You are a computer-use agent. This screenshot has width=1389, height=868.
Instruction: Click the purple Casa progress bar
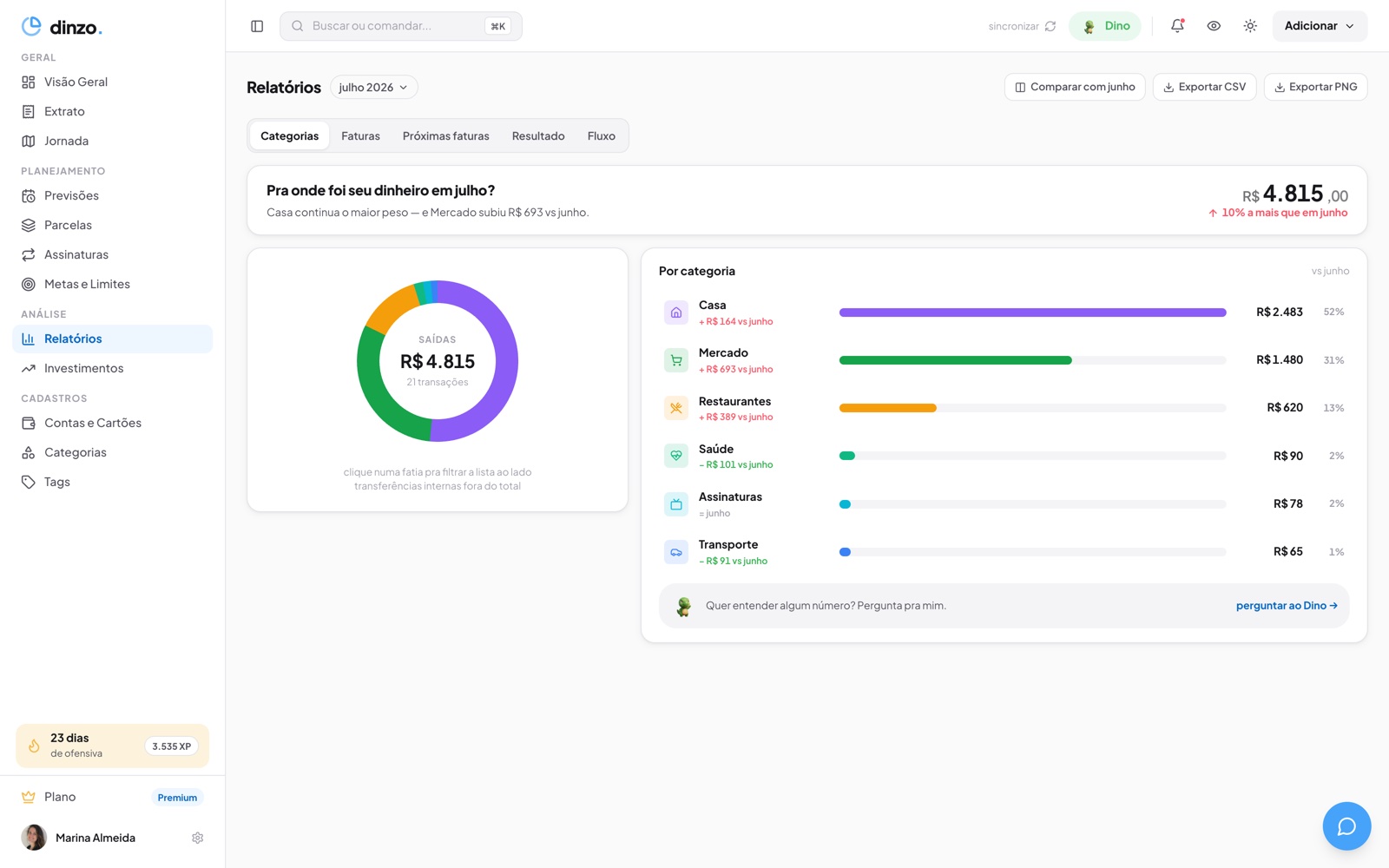(1032, 312)
